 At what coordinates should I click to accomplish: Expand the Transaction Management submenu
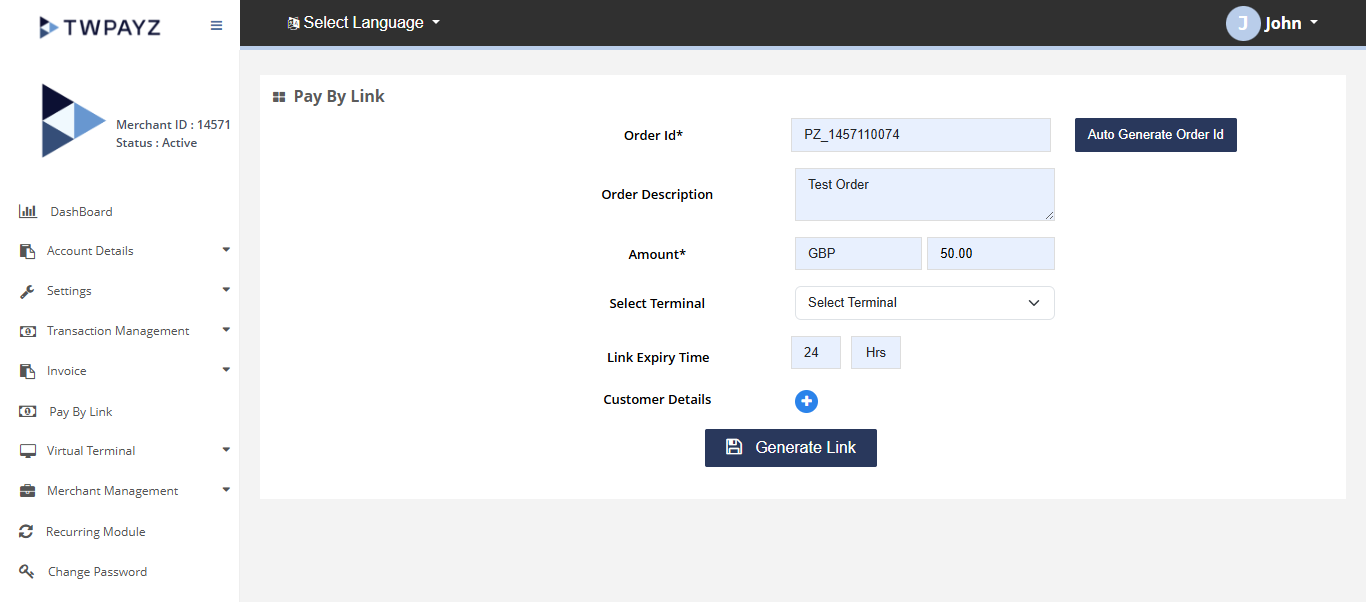(x=125, y=331)
